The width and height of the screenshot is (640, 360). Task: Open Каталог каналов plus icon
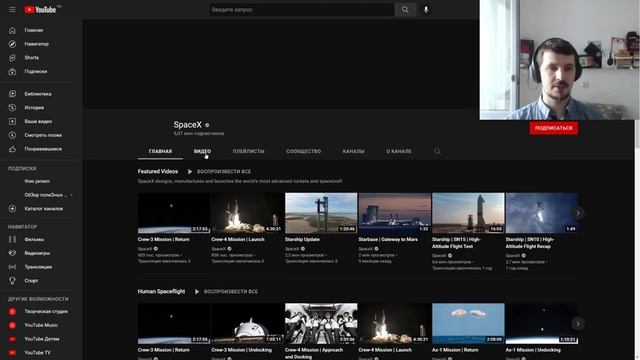coord(12,209)
